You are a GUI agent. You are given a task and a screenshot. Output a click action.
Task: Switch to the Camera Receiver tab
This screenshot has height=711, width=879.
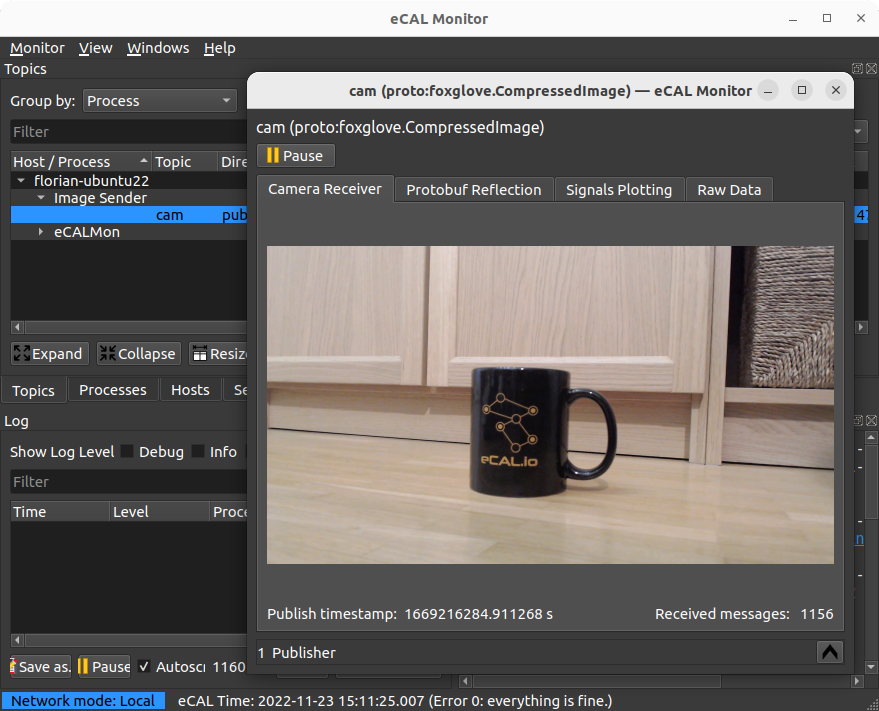coord(325,189)
